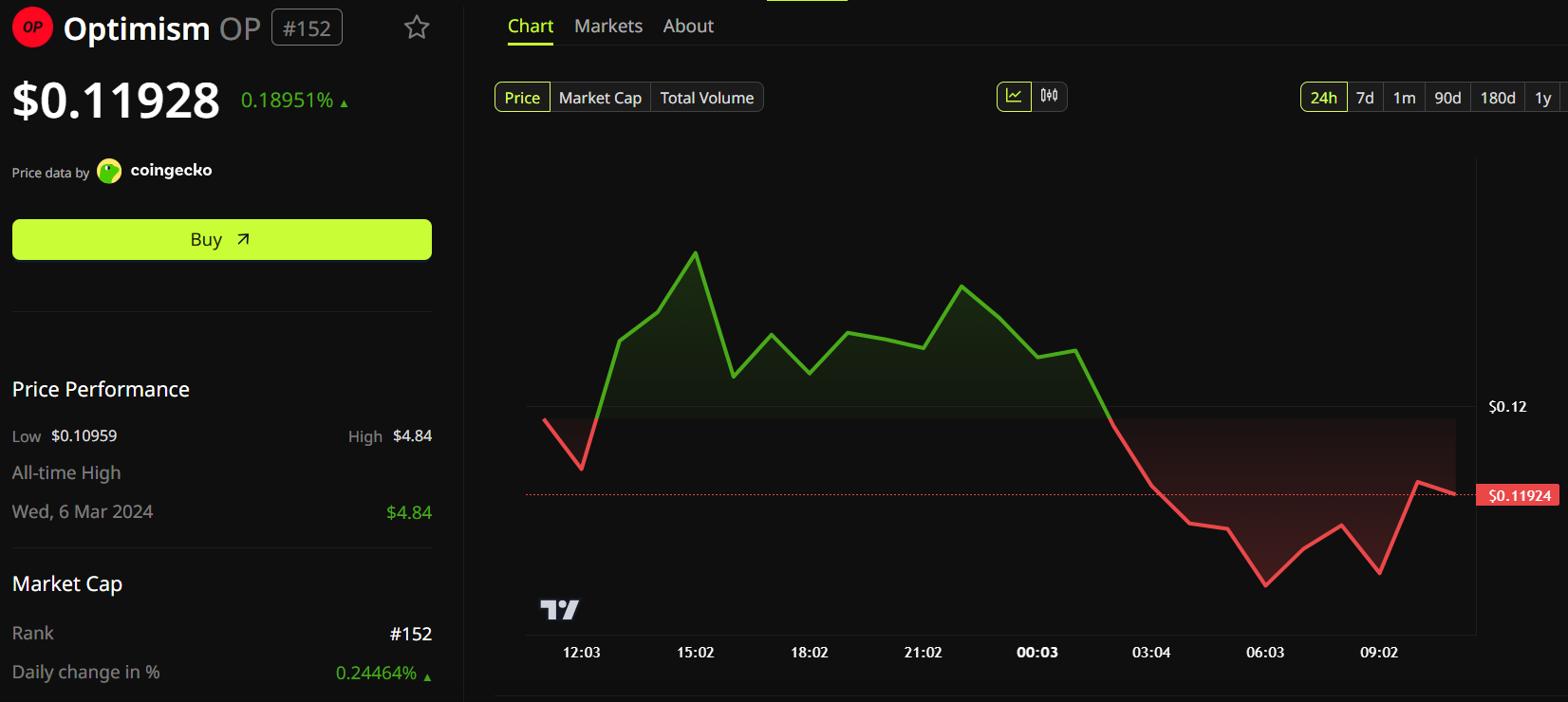Viewport: 1568px width, 702px height.
Task: Click the 03:04 time axis label
Action: coord(1151,652)
